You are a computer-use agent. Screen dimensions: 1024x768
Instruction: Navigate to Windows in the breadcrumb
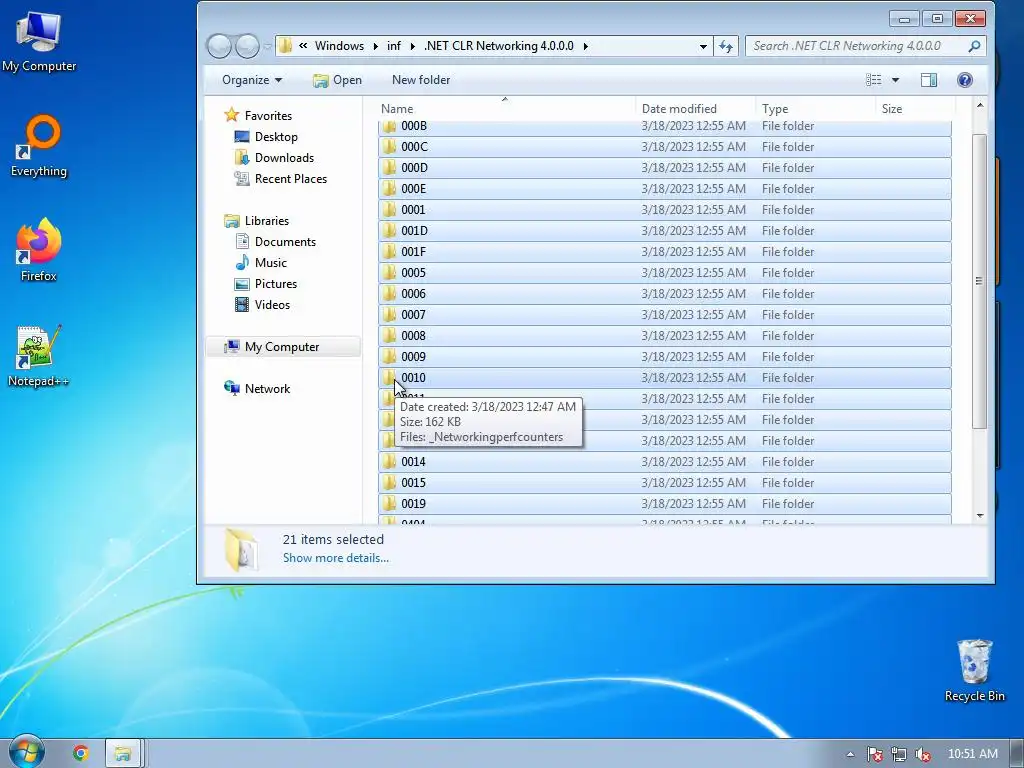339,46
